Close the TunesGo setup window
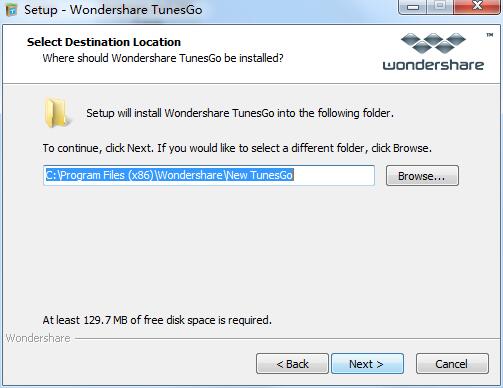This screenshot has width=503, height=388. tap(477, 6)
